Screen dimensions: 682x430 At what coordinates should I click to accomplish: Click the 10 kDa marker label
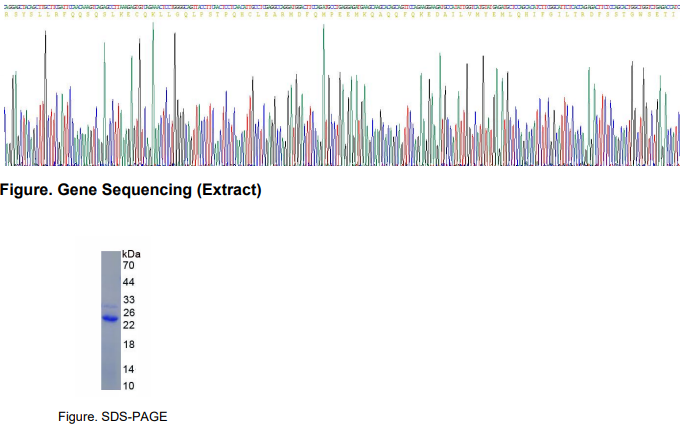click(128, 385)
